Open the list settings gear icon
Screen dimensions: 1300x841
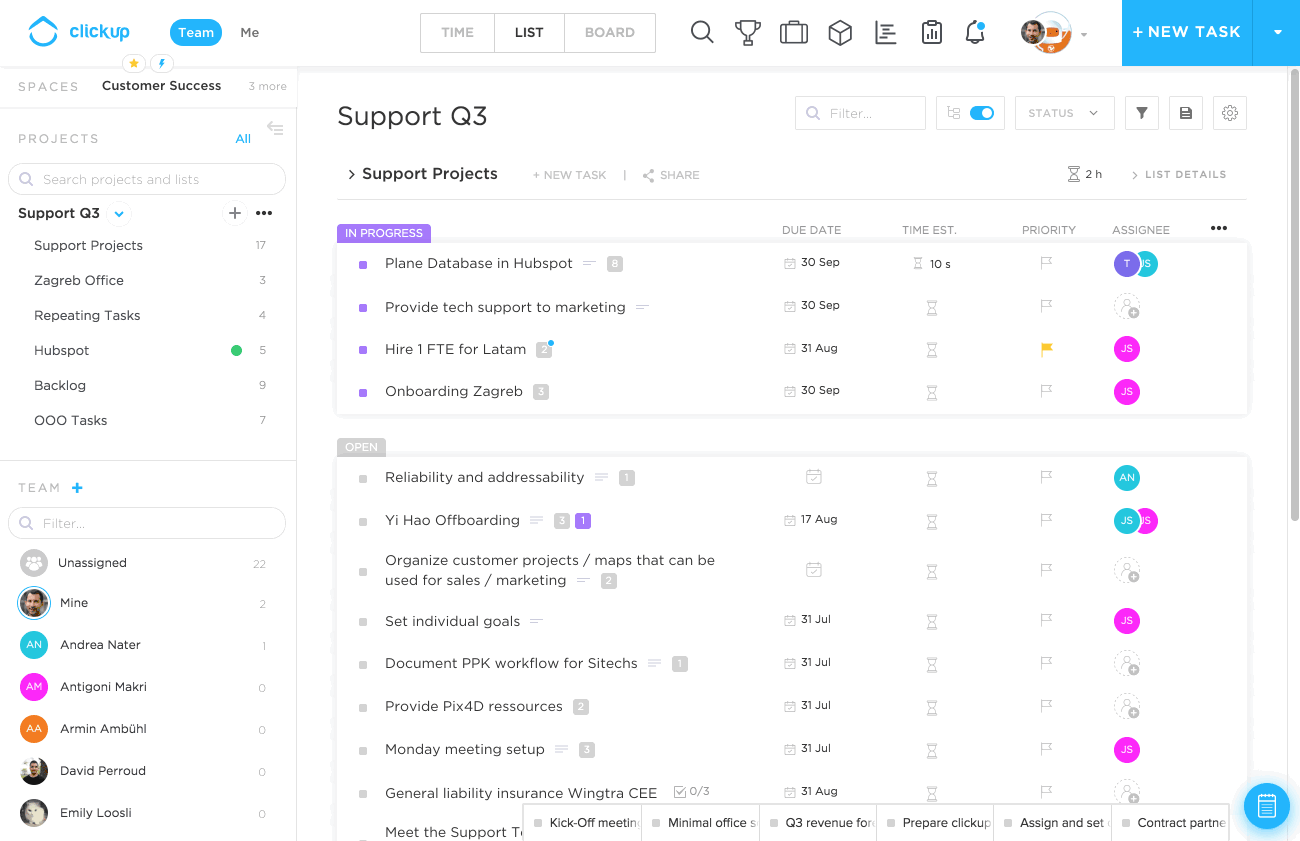click(x=1230, y=113)
